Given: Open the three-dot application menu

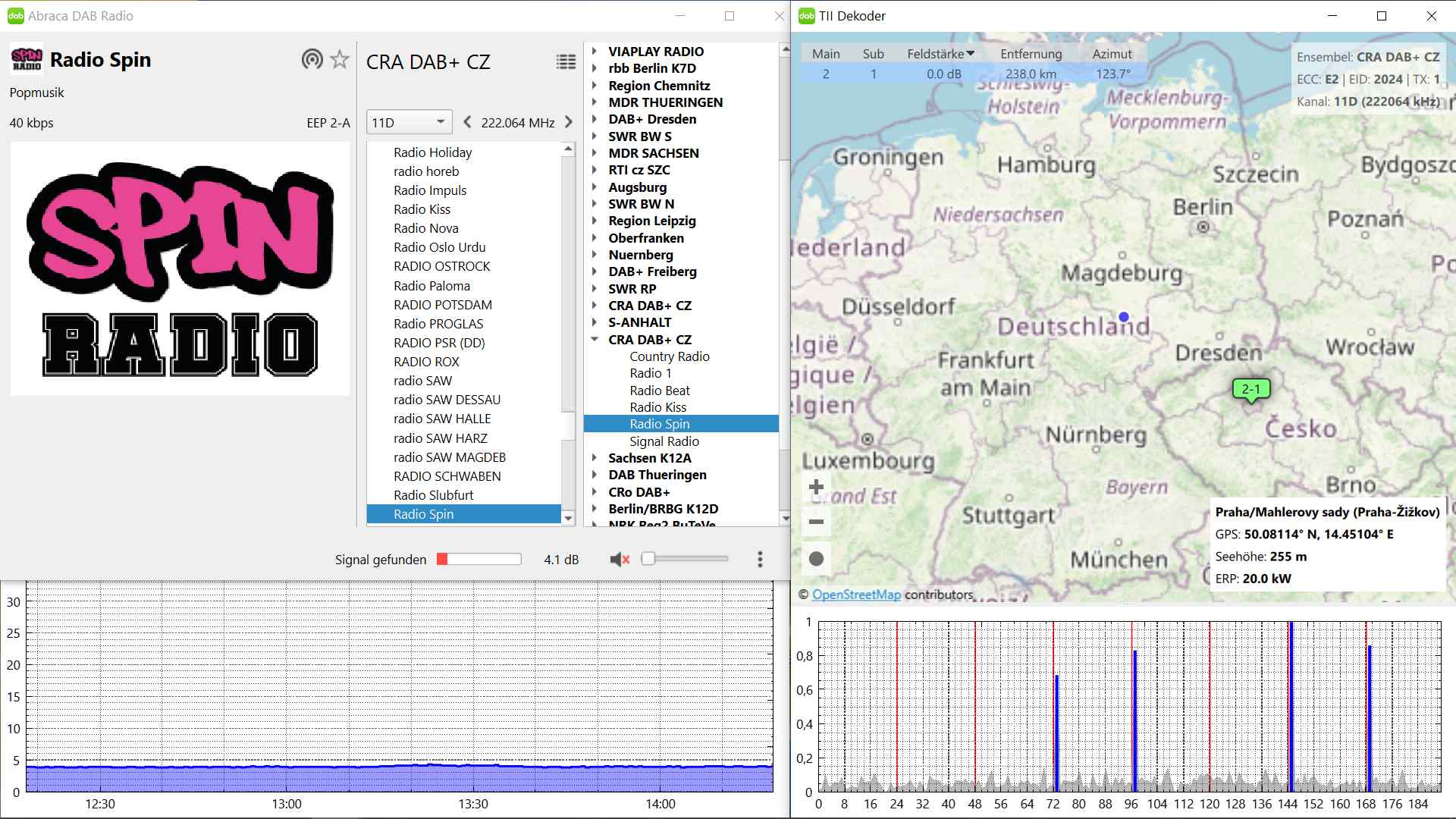Looking at the screenshot, I should pyautogui.click(x=760, y=560).
